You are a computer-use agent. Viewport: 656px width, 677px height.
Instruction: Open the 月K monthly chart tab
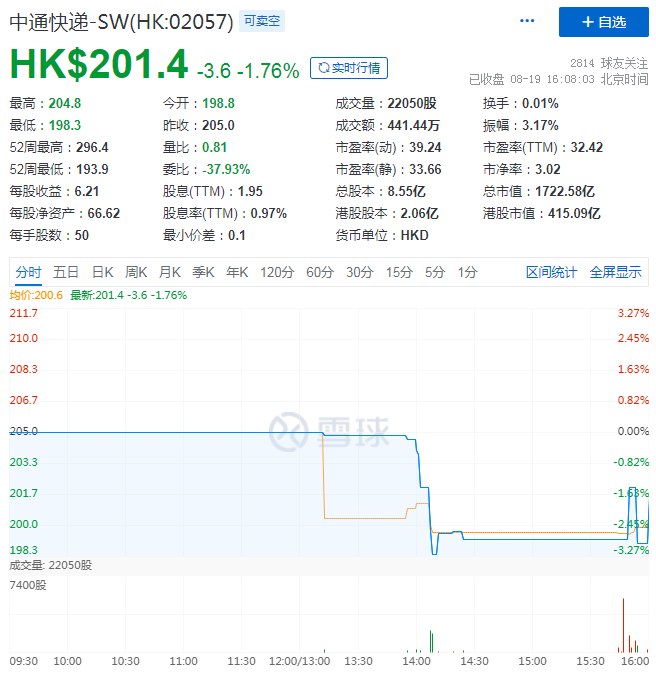click(x=170, y=272)
